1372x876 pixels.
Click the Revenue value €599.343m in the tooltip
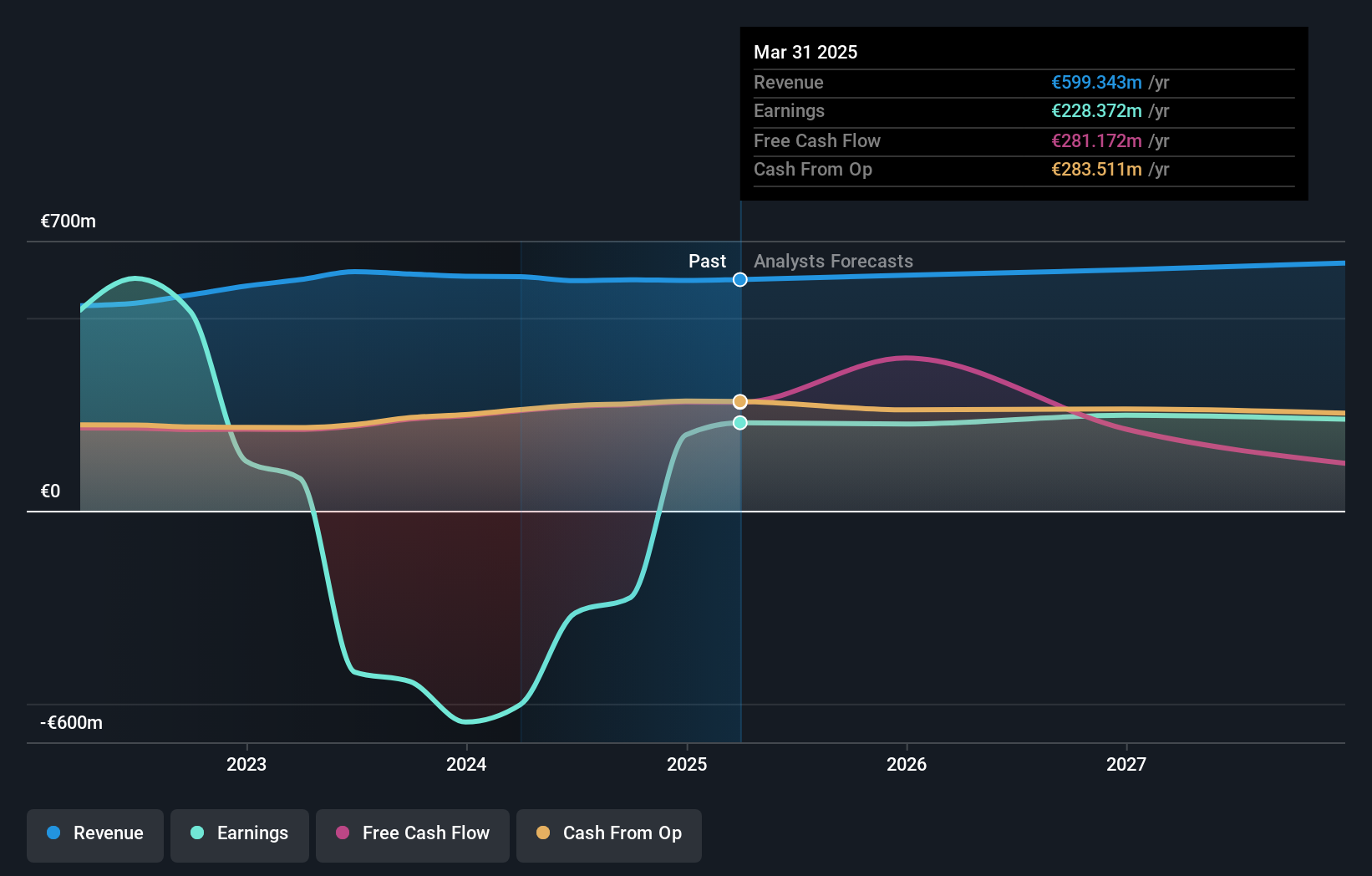pyautogui.click(x=1096, y=82)
